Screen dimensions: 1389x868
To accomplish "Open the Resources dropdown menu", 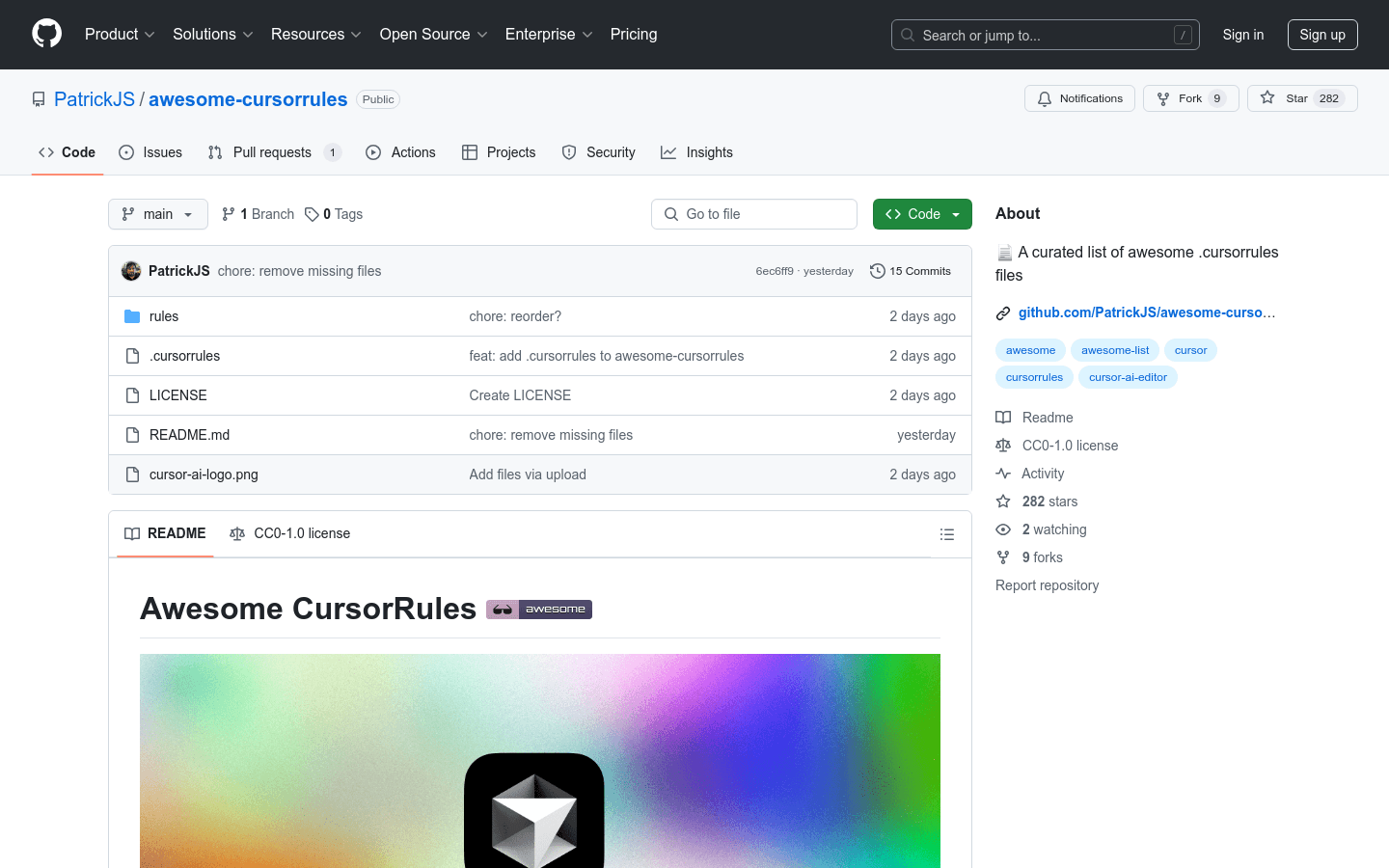I will point(316,34).
